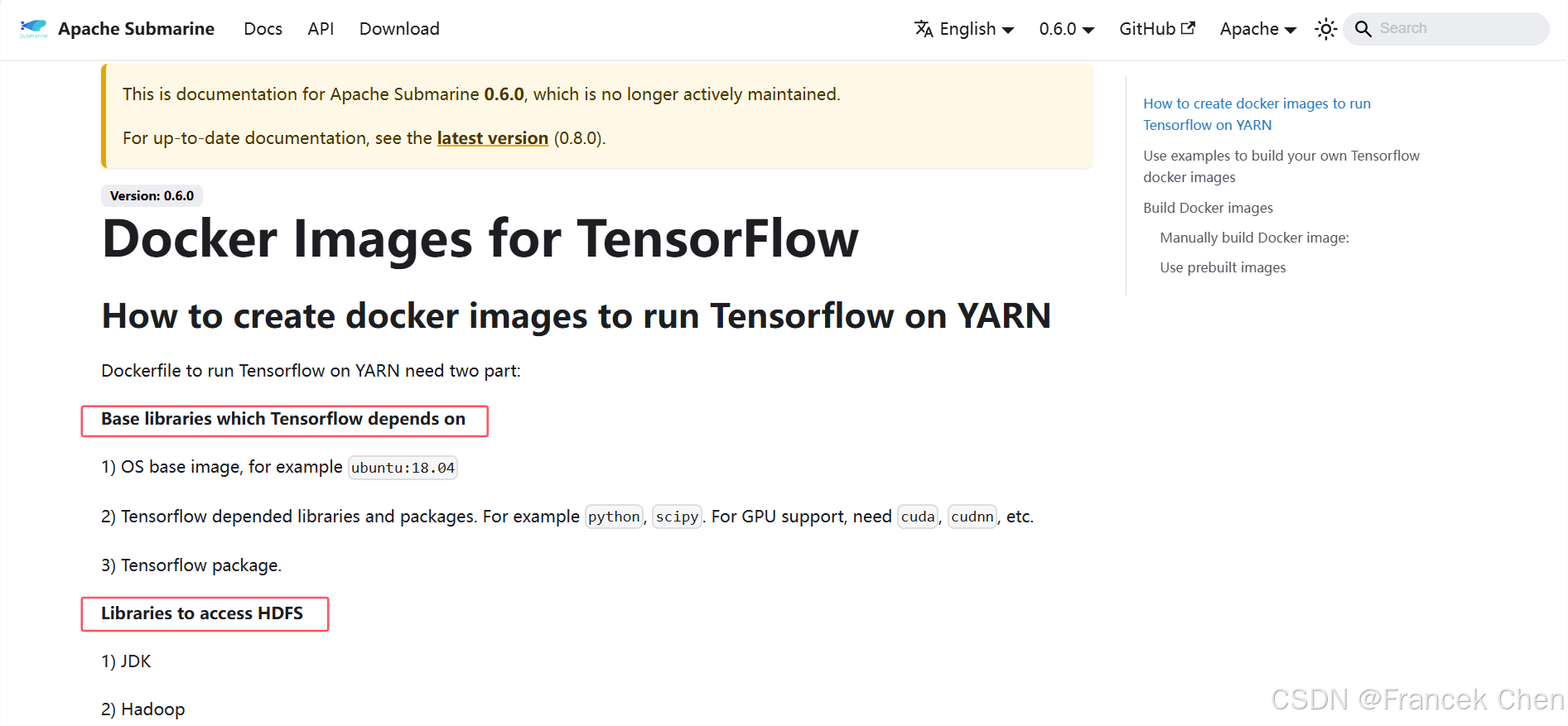
Task: Go to 'Manually build Docker image' section
Action: [x=1254, y=238]
